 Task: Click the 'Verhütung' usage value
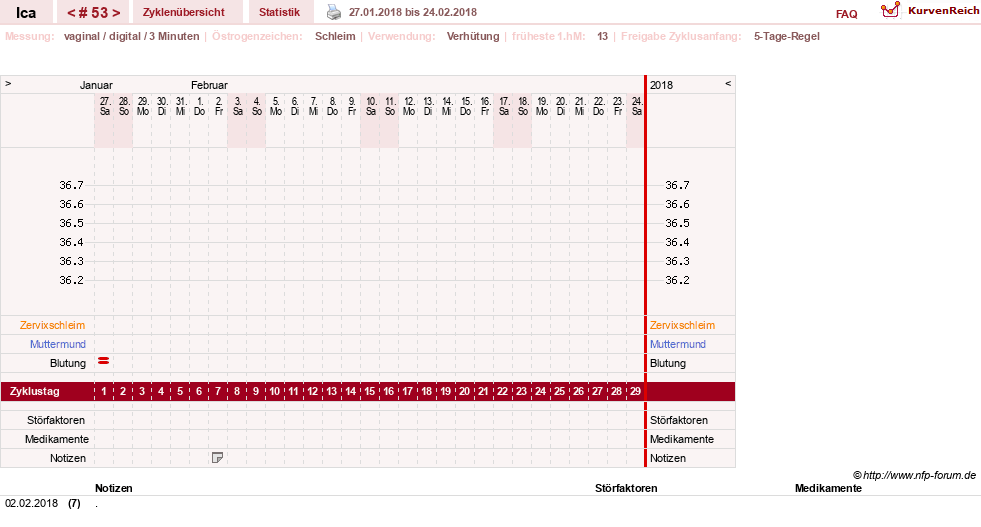click(473, 36)
